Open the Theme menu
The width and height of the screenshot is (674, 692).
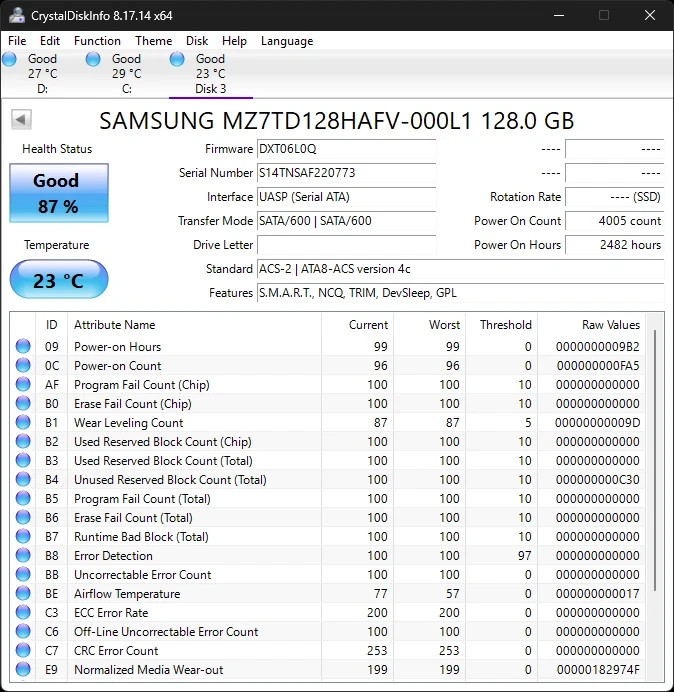tap(154, 41)
